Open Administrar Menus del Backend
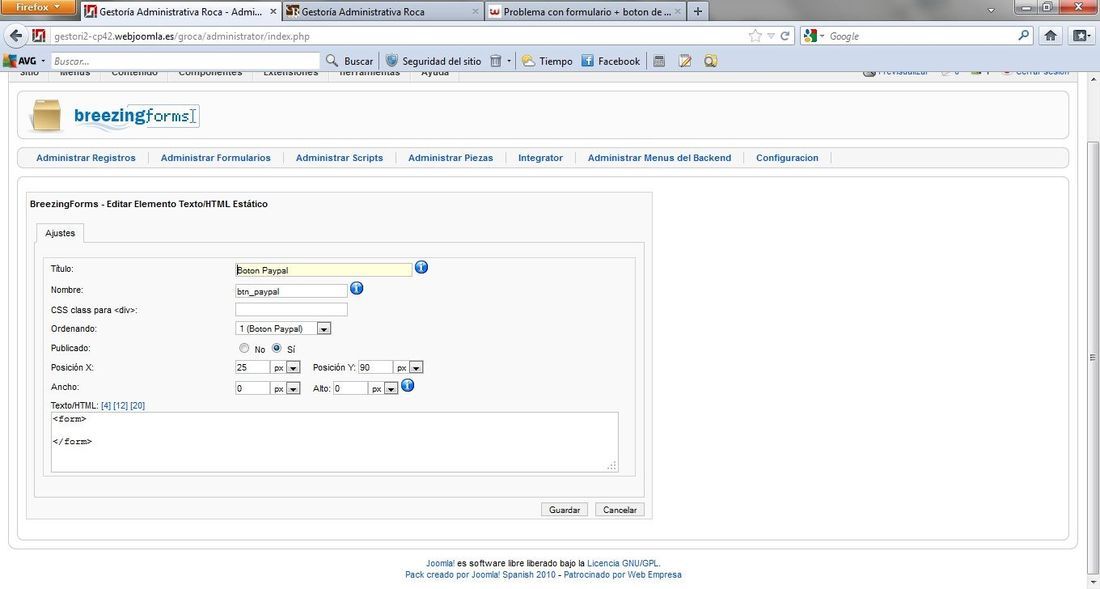 [x=659, y=158]
